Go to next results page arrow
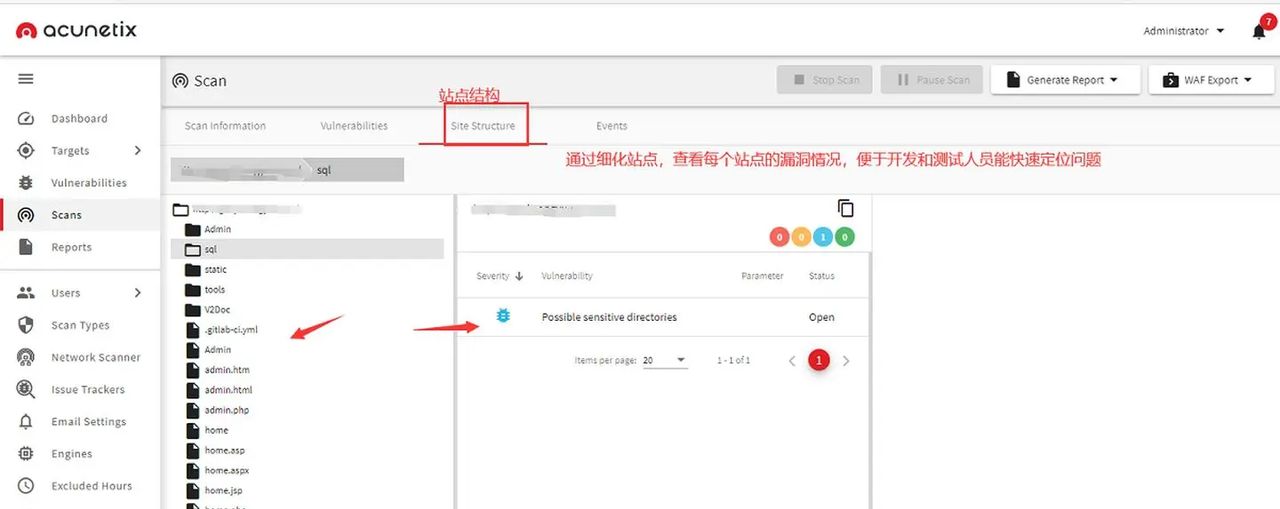Viewport: 1280px width, 509px height. [x=846, y=360]
